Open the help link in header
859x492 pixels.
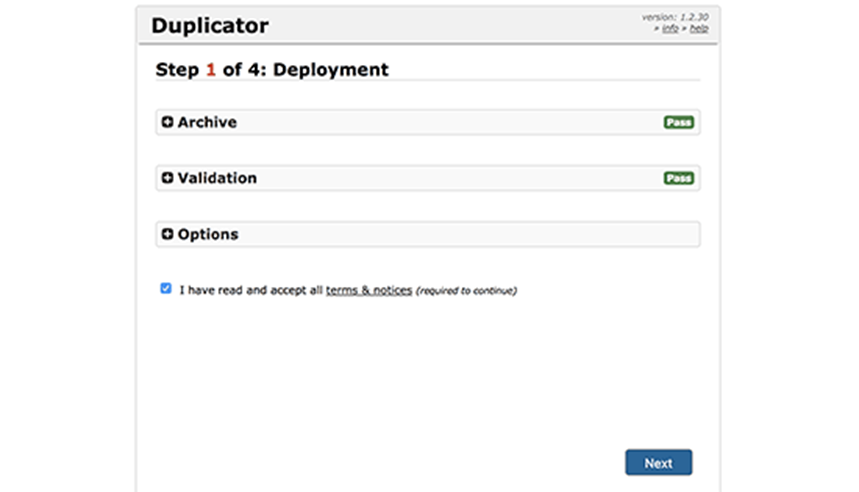coord(698,28)
